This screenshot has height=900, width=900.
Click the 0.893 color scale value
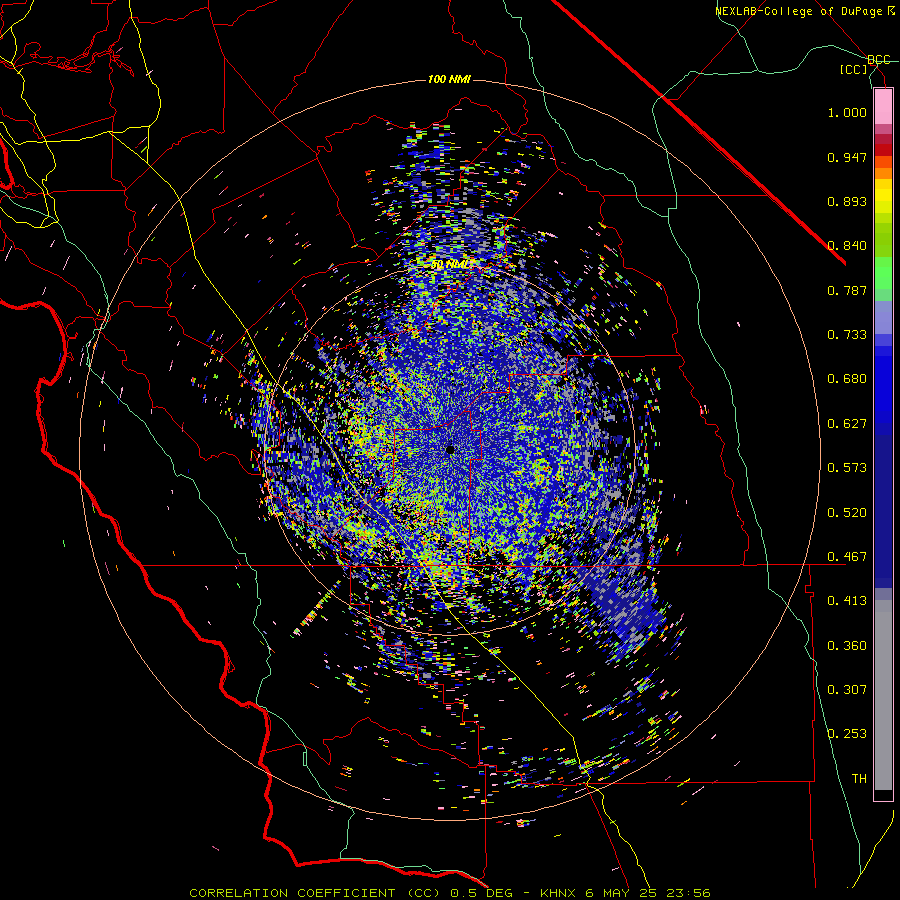[x=847, y=201]
